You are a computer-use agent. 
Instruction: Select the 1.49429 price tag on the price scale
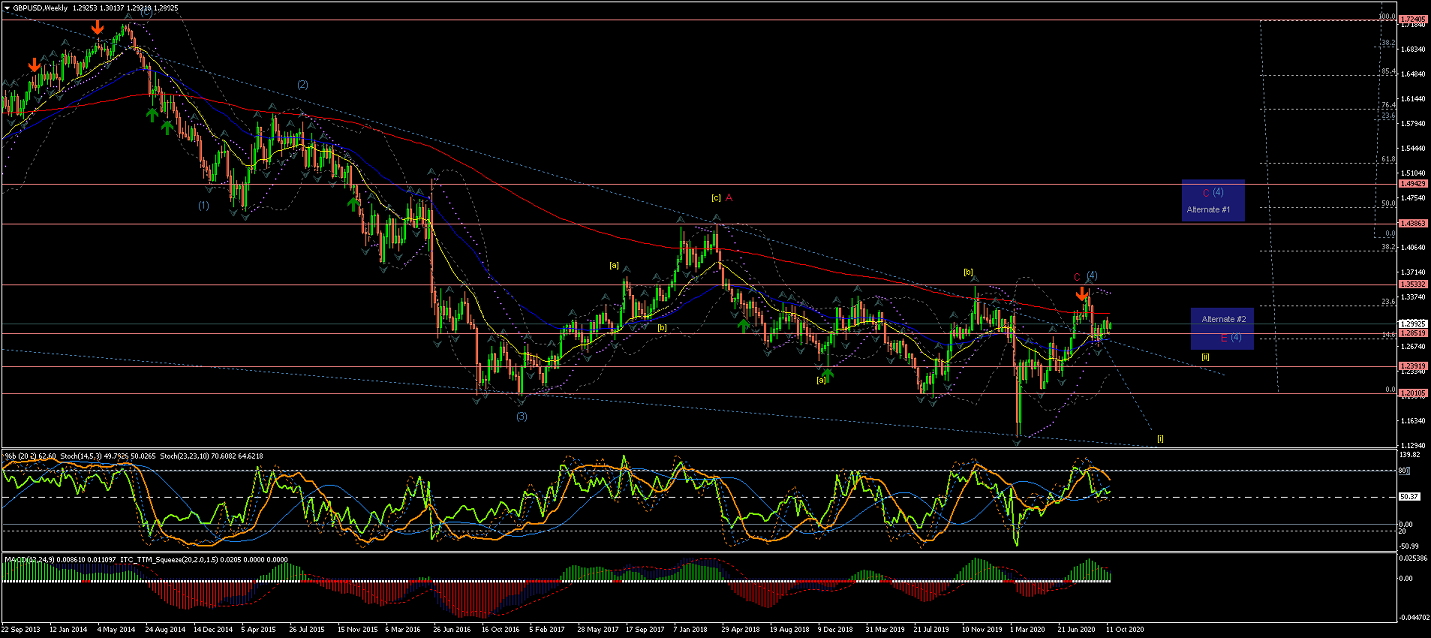1413,184
